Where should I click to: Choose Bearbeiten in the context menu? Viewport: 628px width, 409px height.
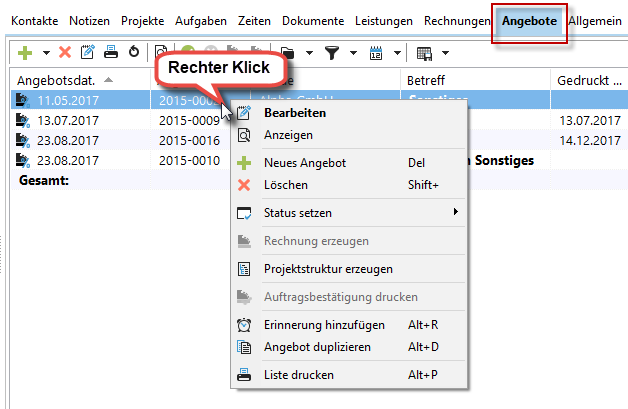294,113
